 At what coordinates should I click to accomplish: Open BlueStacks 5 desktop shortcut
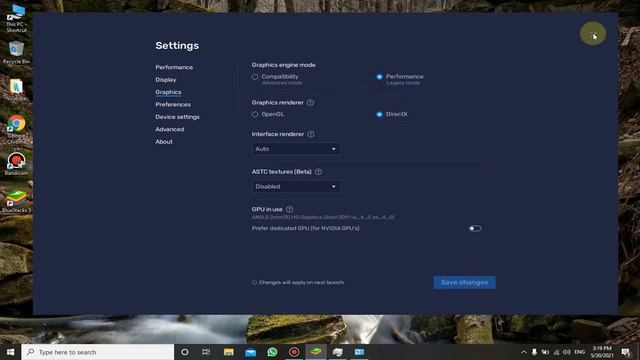click(16, 201)
